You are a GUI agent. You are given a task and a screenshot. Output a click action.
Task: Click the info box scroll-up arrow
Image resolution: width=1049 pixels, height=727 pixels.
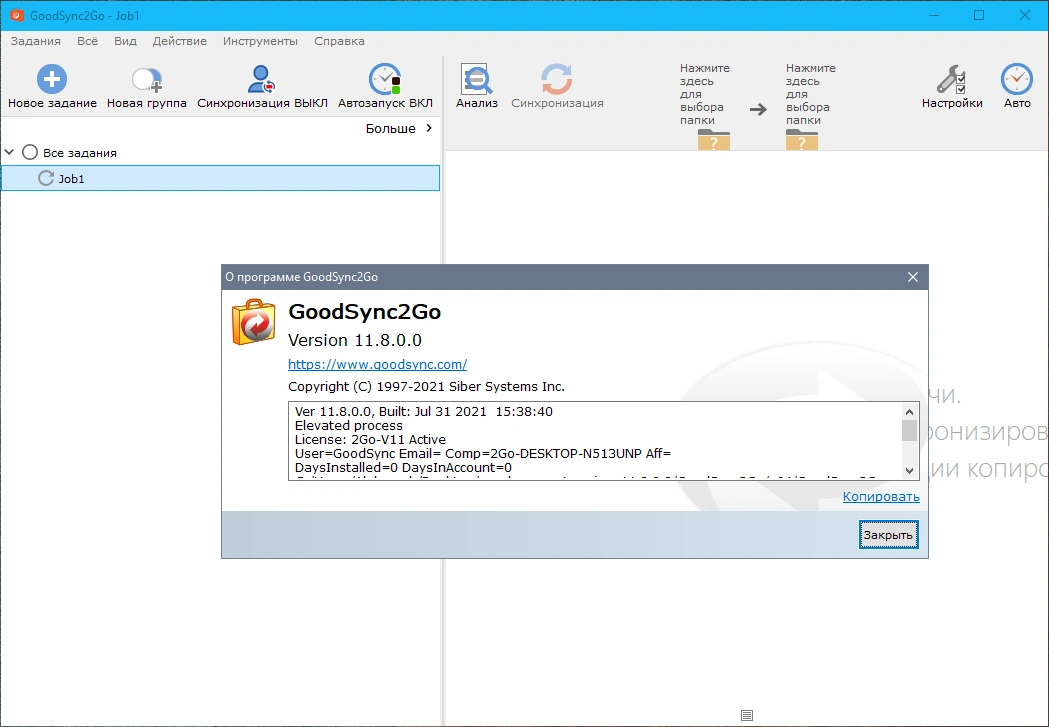[909, 411]
